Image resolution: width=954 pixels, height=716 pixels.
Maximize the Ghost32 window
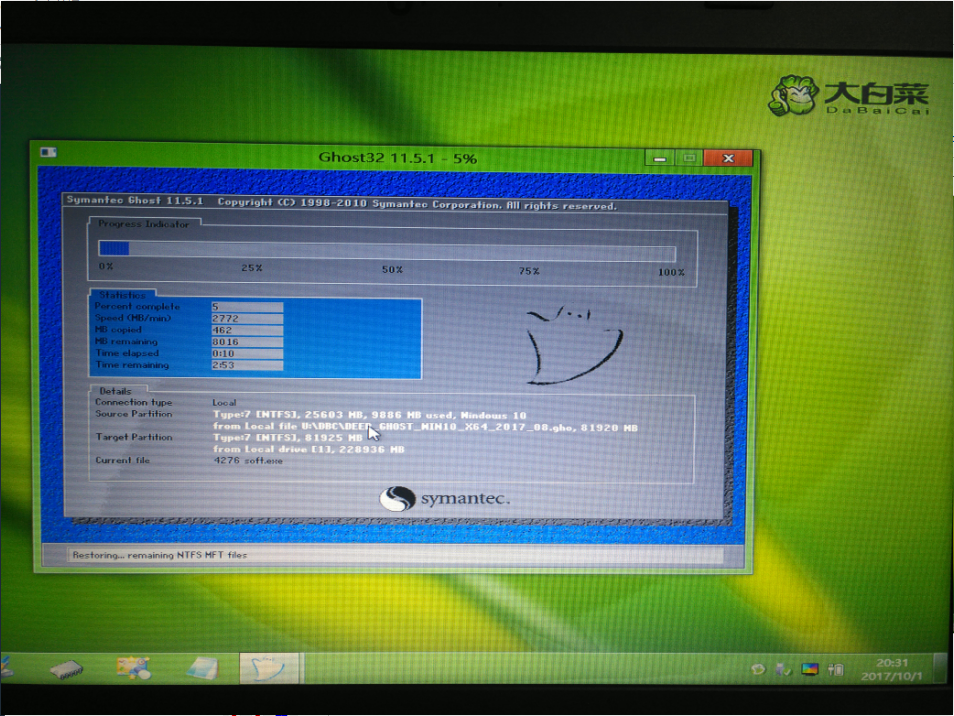click(x=689, y=158)
